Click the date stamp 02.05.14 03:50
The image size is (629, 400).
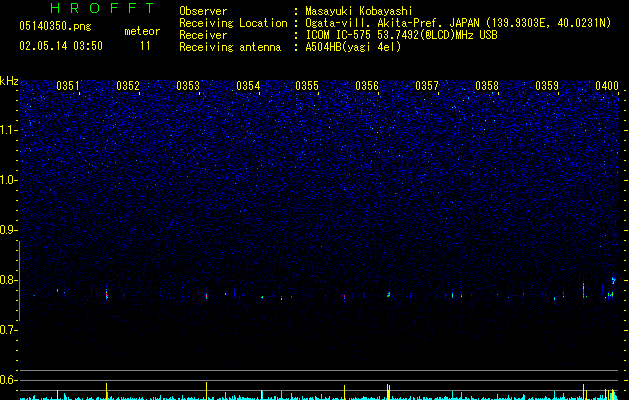(x=61, y=46)
